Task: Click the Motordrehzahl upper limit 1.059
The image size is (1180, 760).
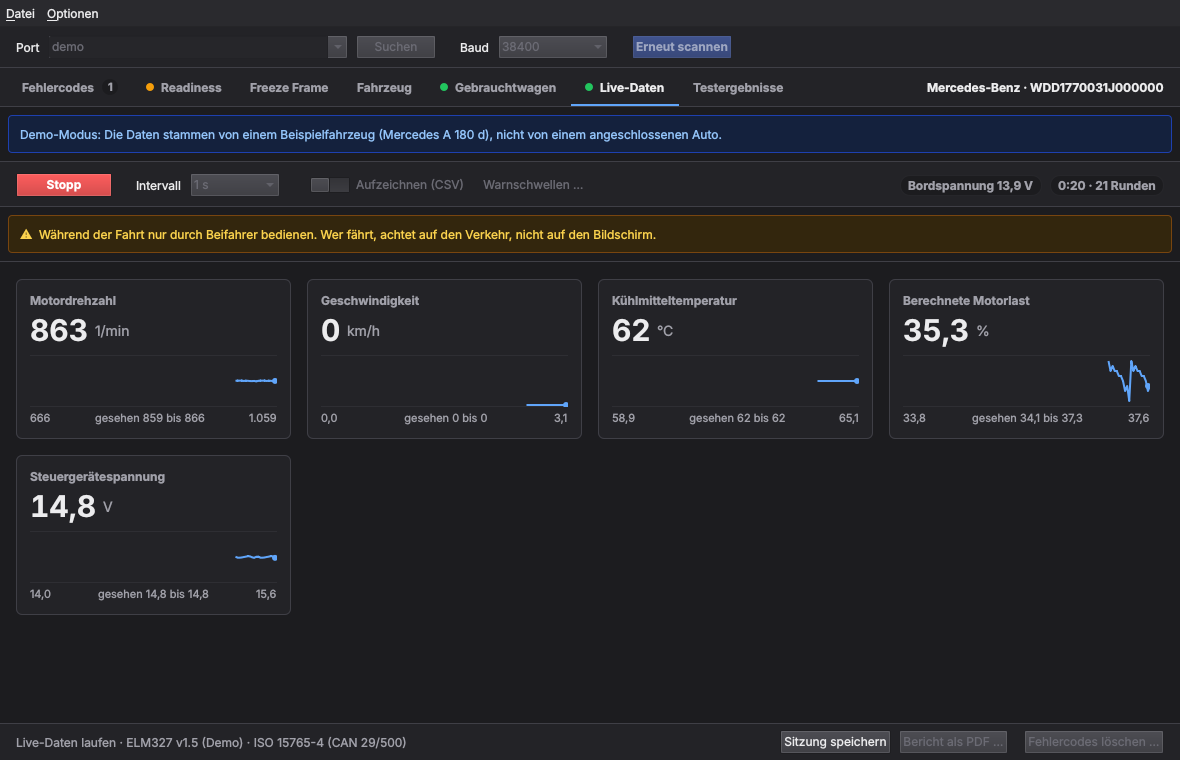Action: [x=263, y=418]
